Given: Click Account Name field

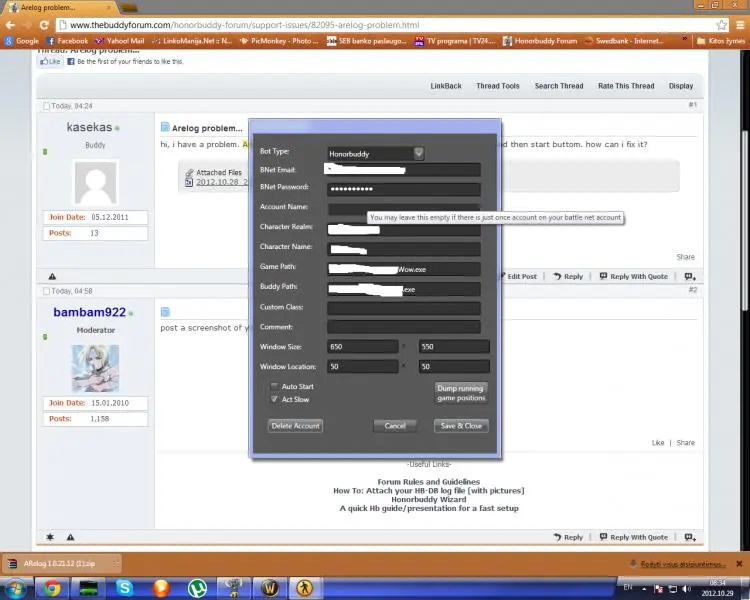Looking at the screenshot, I should [x=404, y=209].
